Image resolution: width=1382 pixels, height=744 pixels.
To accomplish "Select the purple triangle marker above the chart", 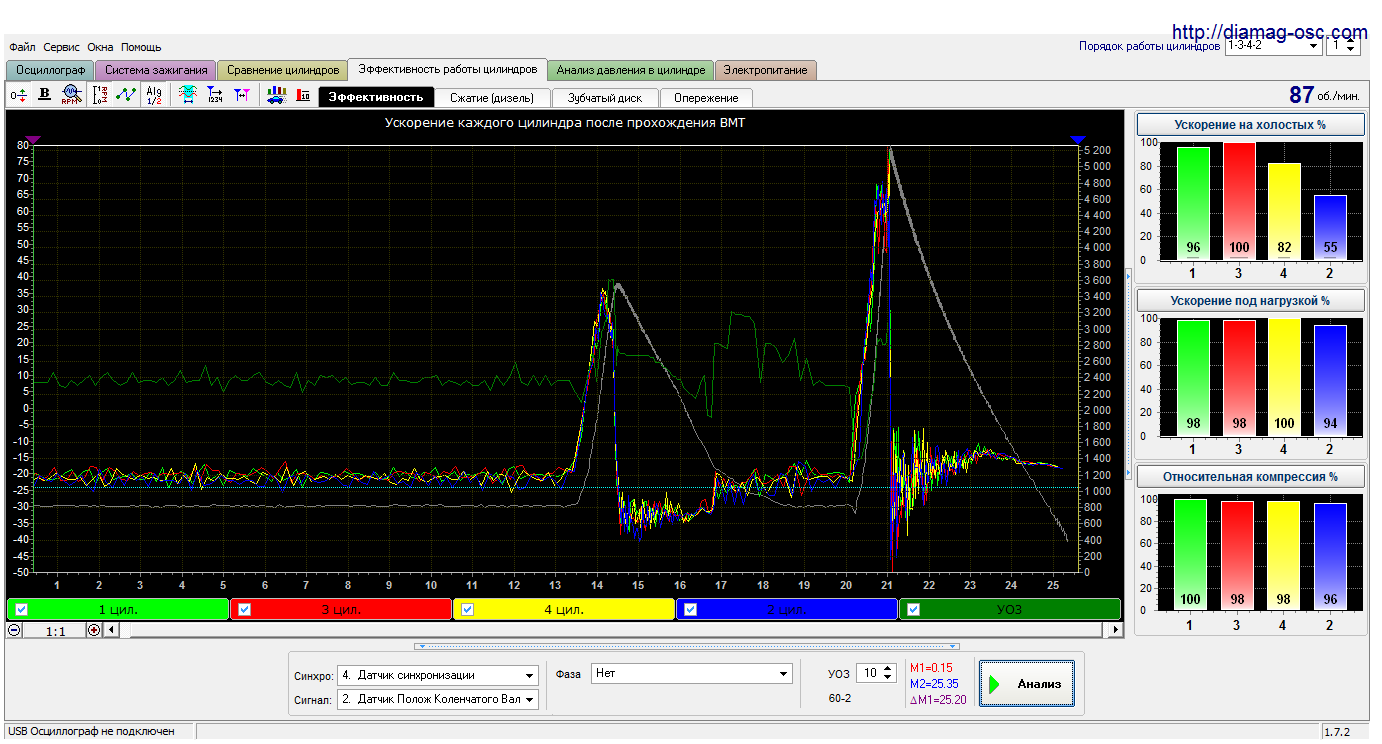I will point(33,140).
